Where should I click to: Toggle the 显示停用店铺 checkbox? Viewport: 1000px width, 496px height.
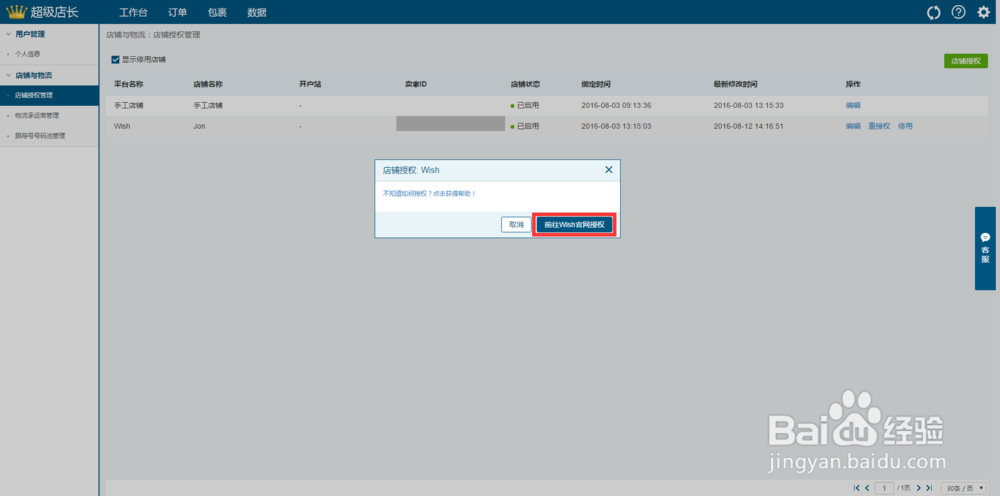(115, 59)
